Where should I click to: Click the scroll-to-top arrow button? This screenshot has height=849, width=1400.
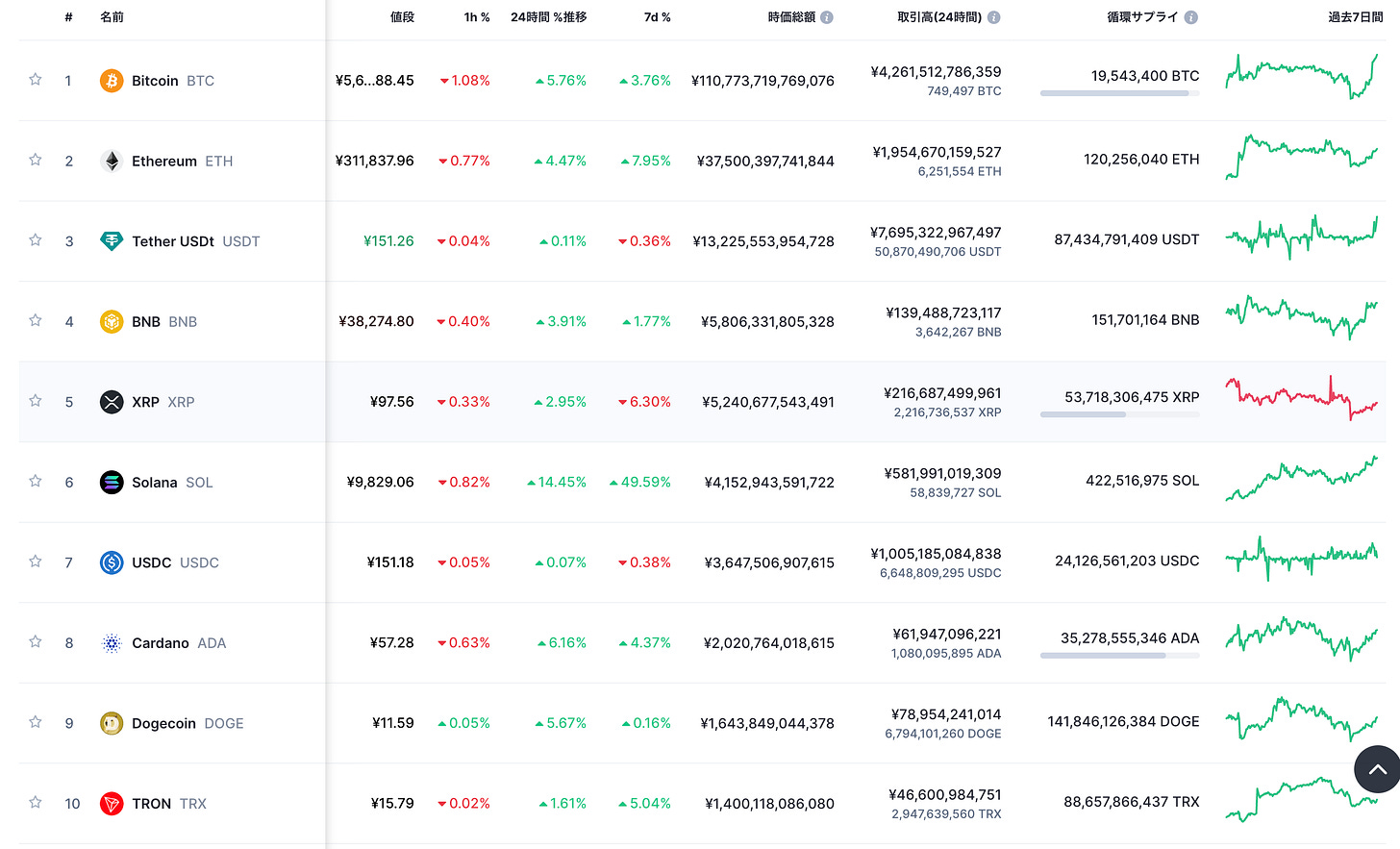coord(1378,769)
